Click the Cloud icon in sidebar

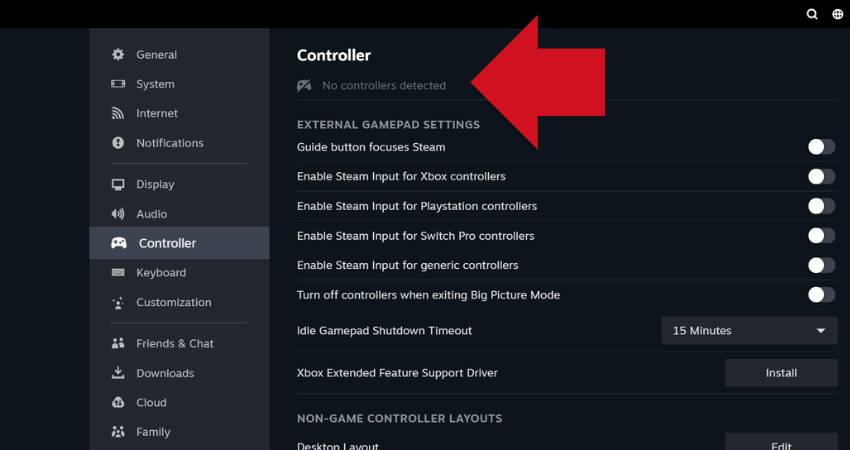pos(118,402)
